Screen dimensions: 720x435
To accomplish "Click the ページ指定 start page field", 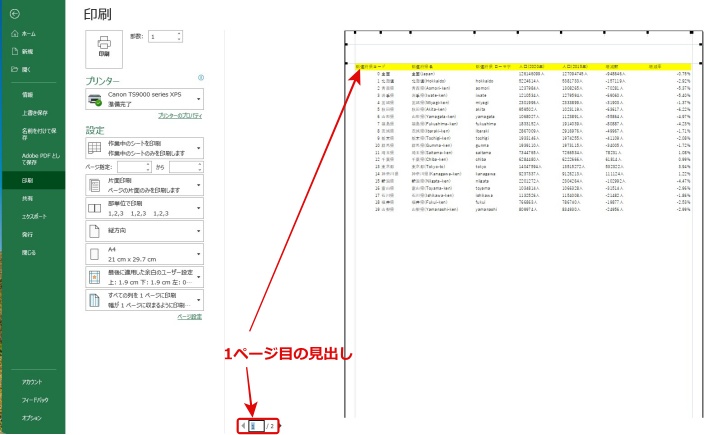I will (x=131, y=167).
